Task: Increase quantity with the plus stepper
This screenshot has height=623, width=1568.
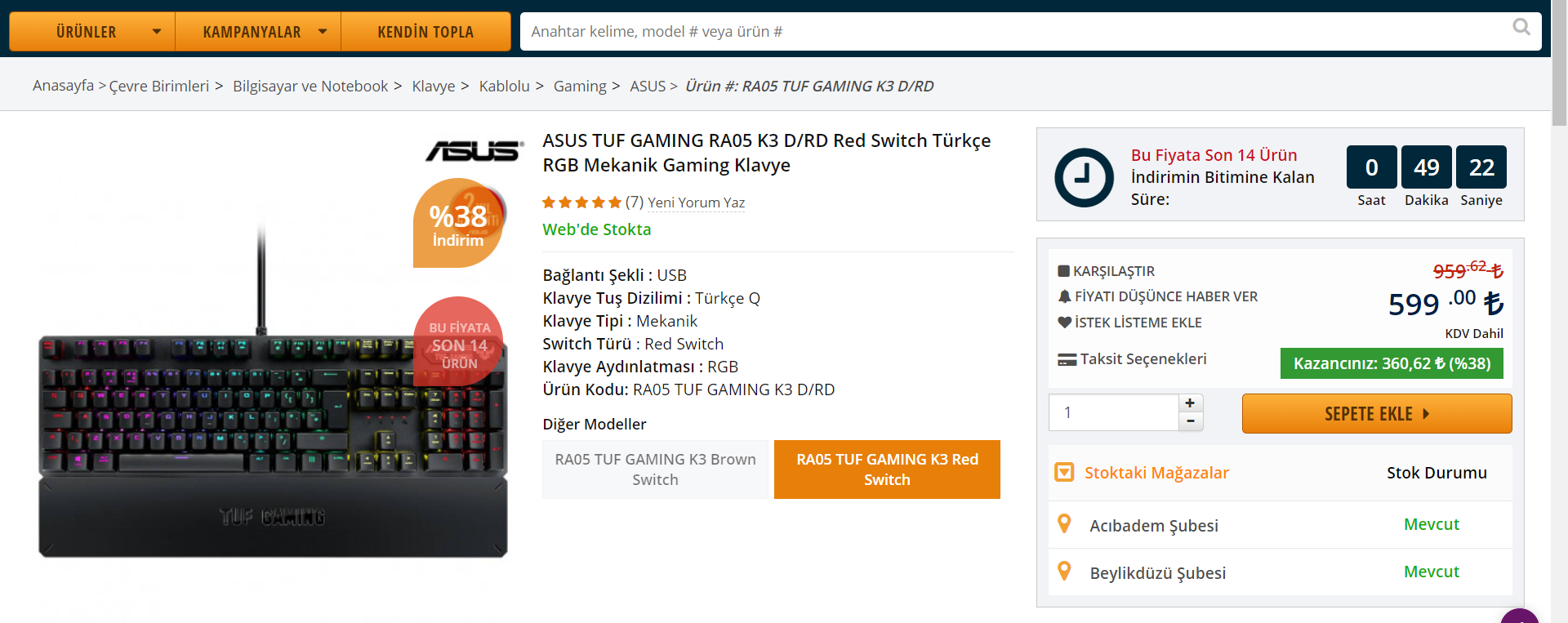Action: [x=1190, y=403]
